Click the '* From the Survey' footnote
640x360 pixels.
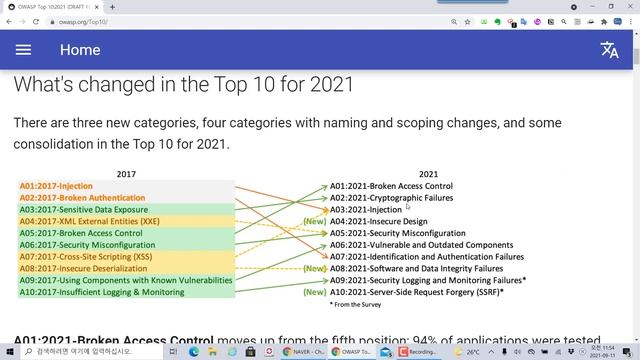click(x=355, y=304)
